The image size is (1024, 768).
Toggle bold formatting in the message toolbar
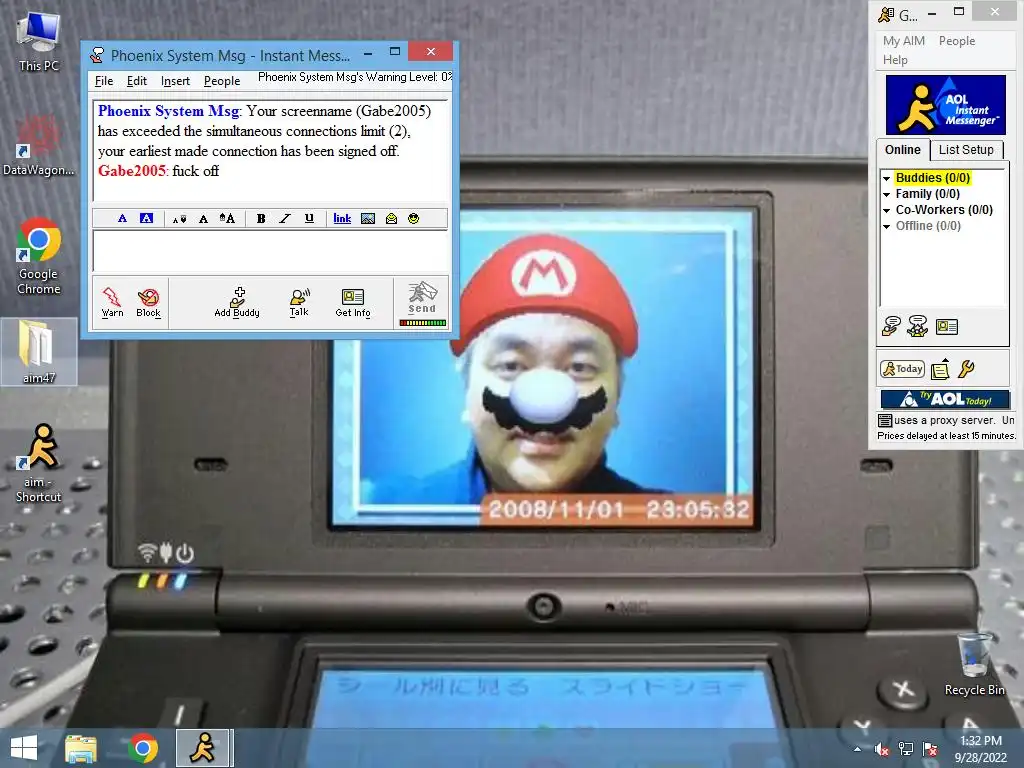pyautogui.click(x=261, y=218)
